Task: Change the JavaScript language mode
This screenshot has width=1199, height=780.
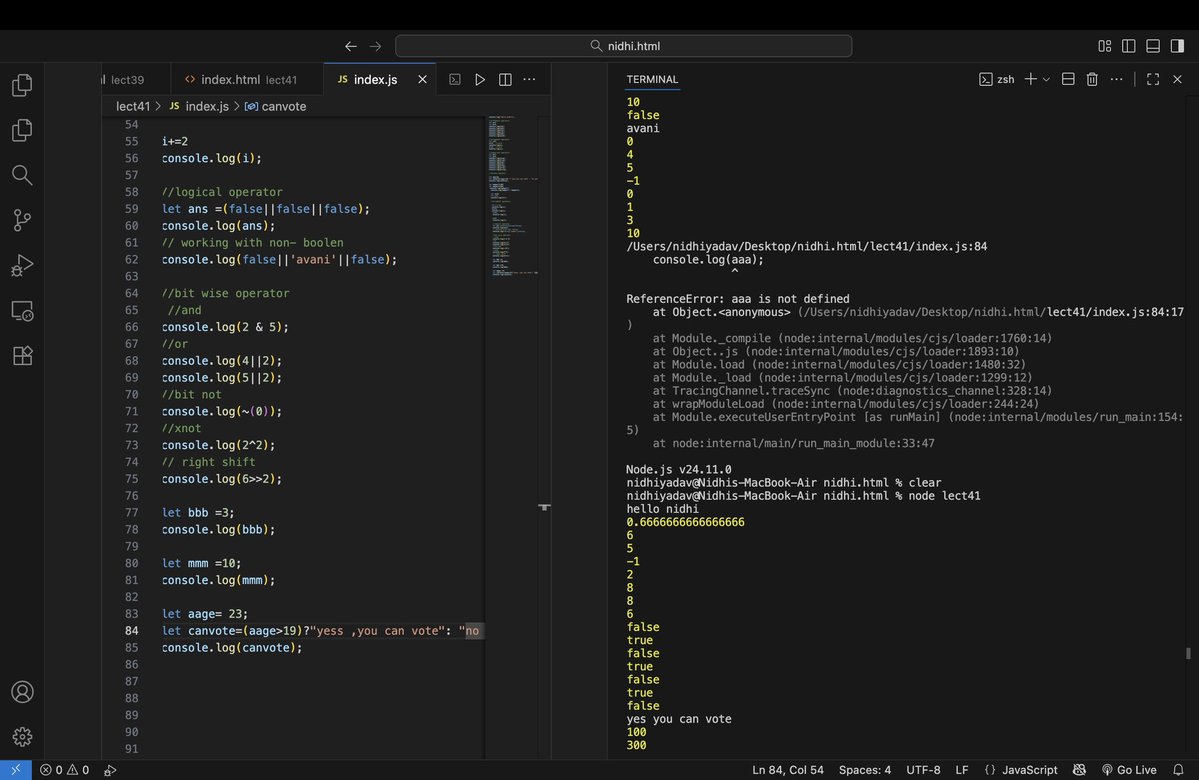Action: point(1029,770)
